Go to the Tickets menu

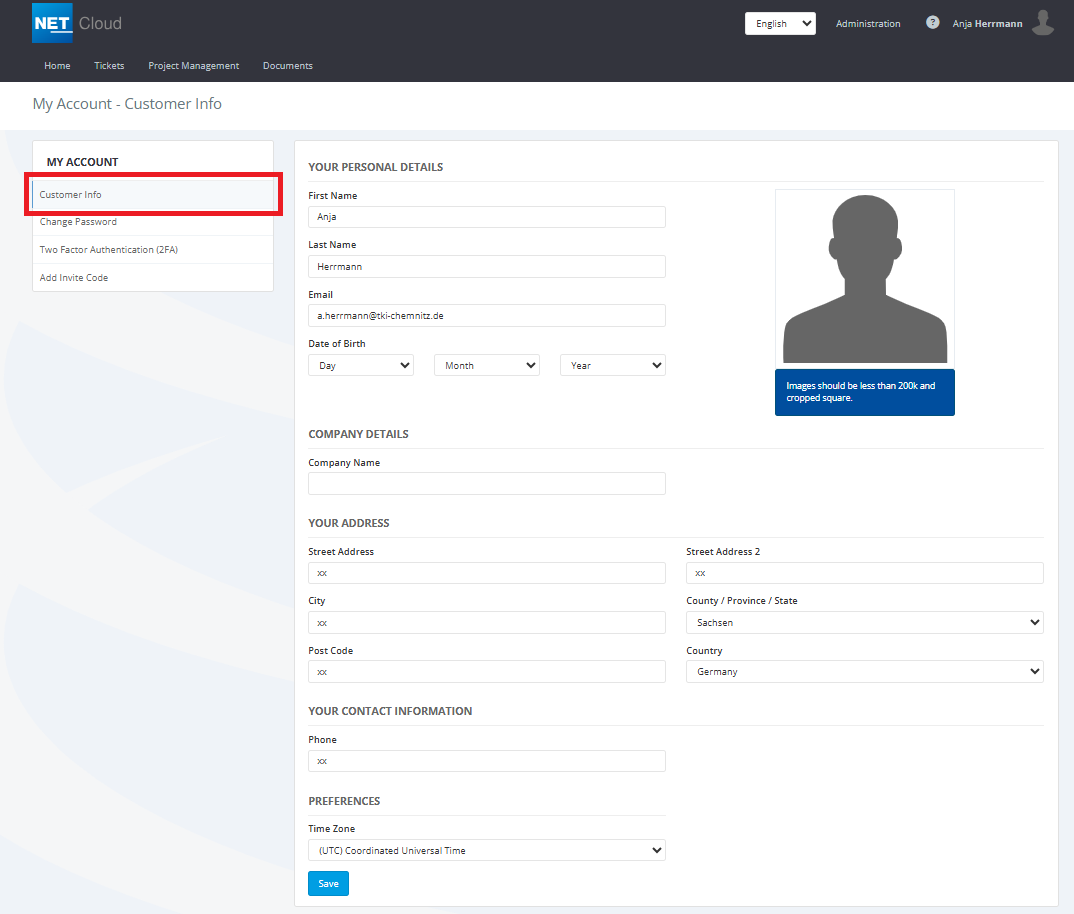109,66
